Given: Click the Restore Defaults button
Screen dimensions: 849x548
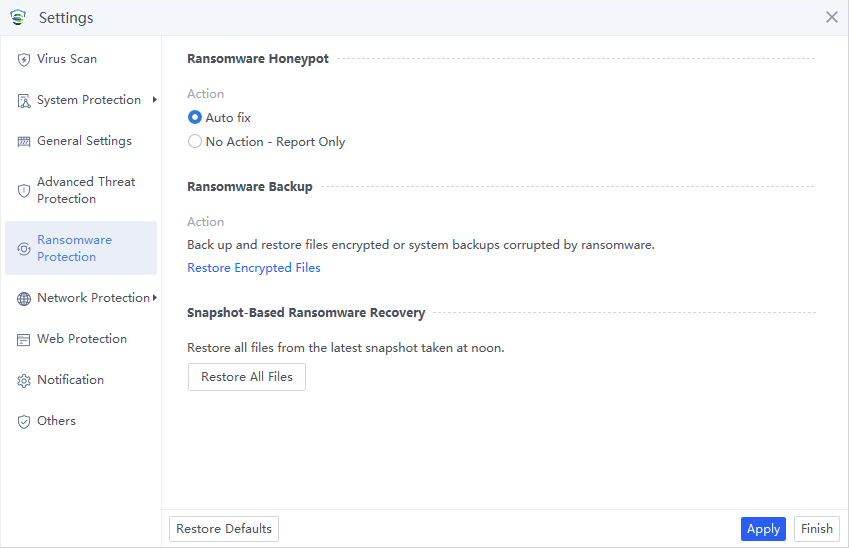Looking at the screenshot, I should pos(224,529).
